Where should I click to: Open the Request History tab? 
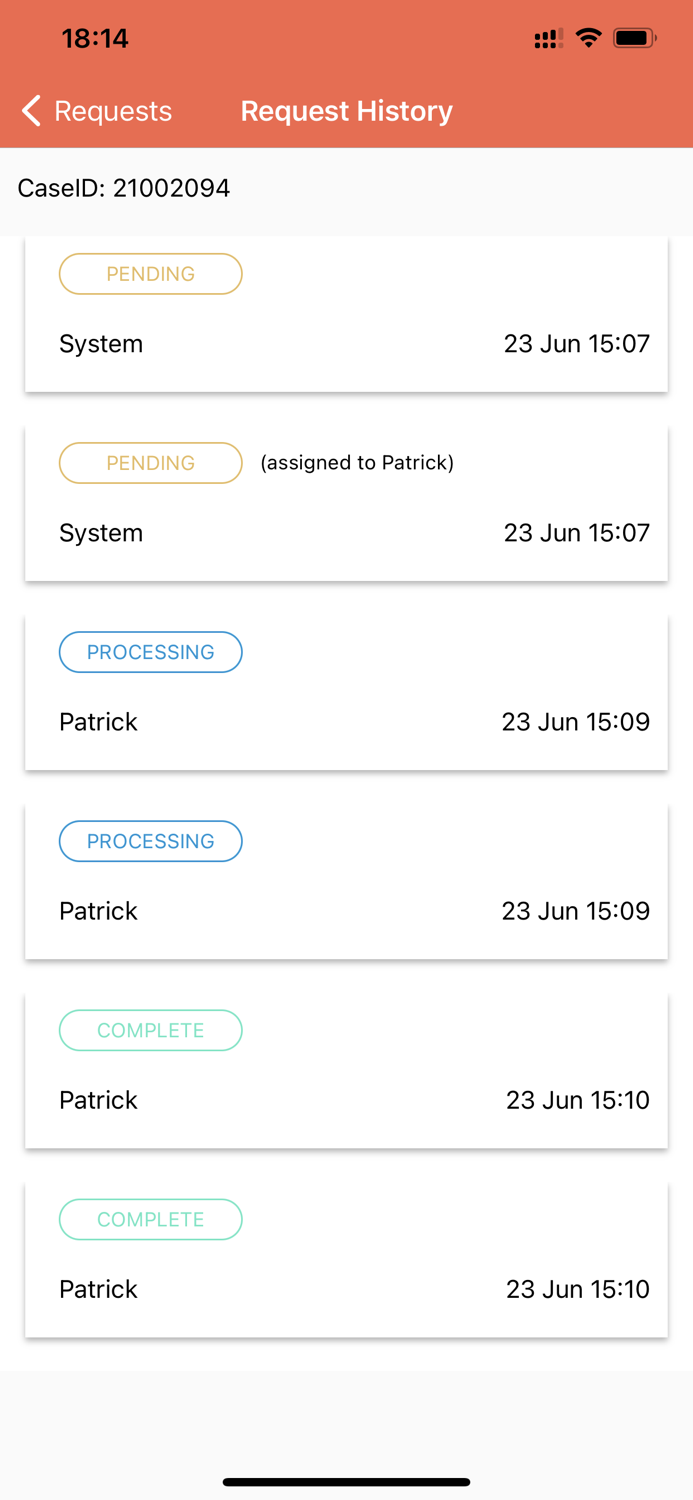point(346,111)
